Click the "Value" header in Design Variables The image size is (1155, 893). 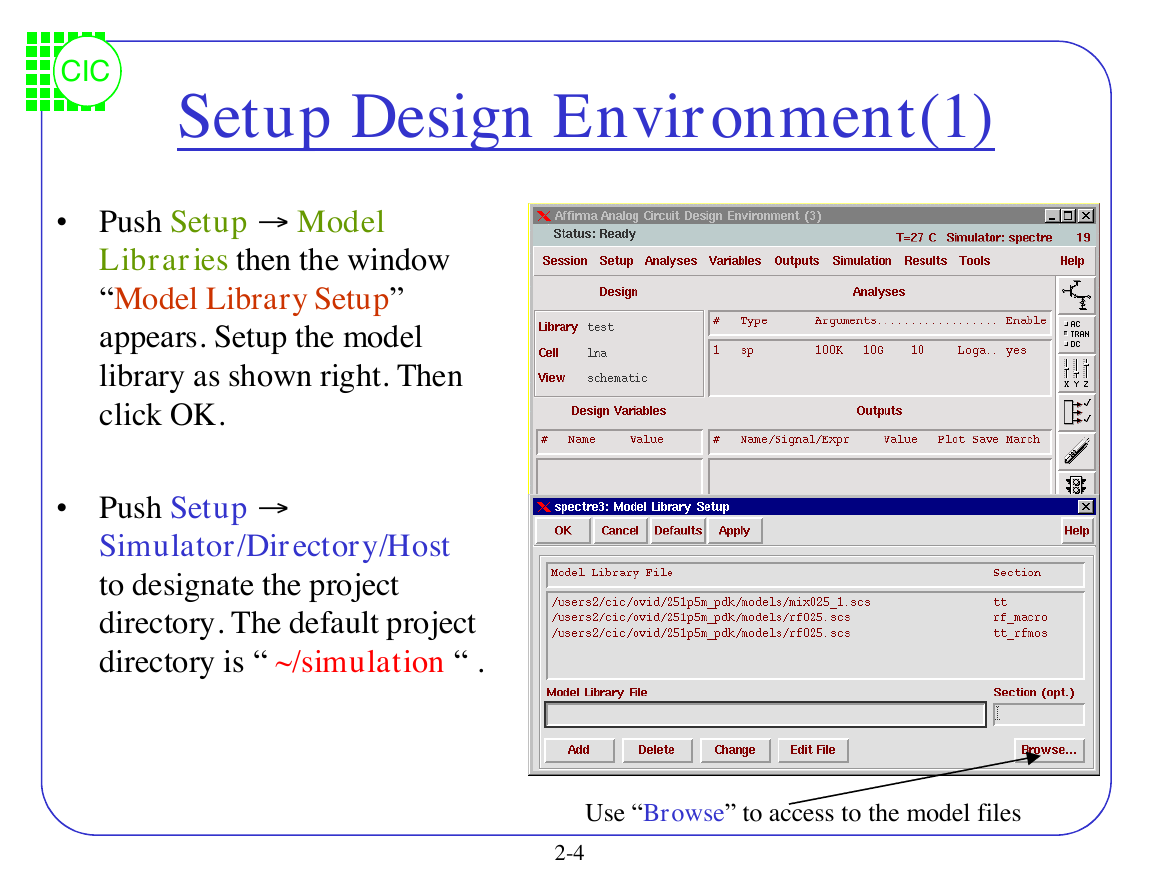tap(647, 440)
